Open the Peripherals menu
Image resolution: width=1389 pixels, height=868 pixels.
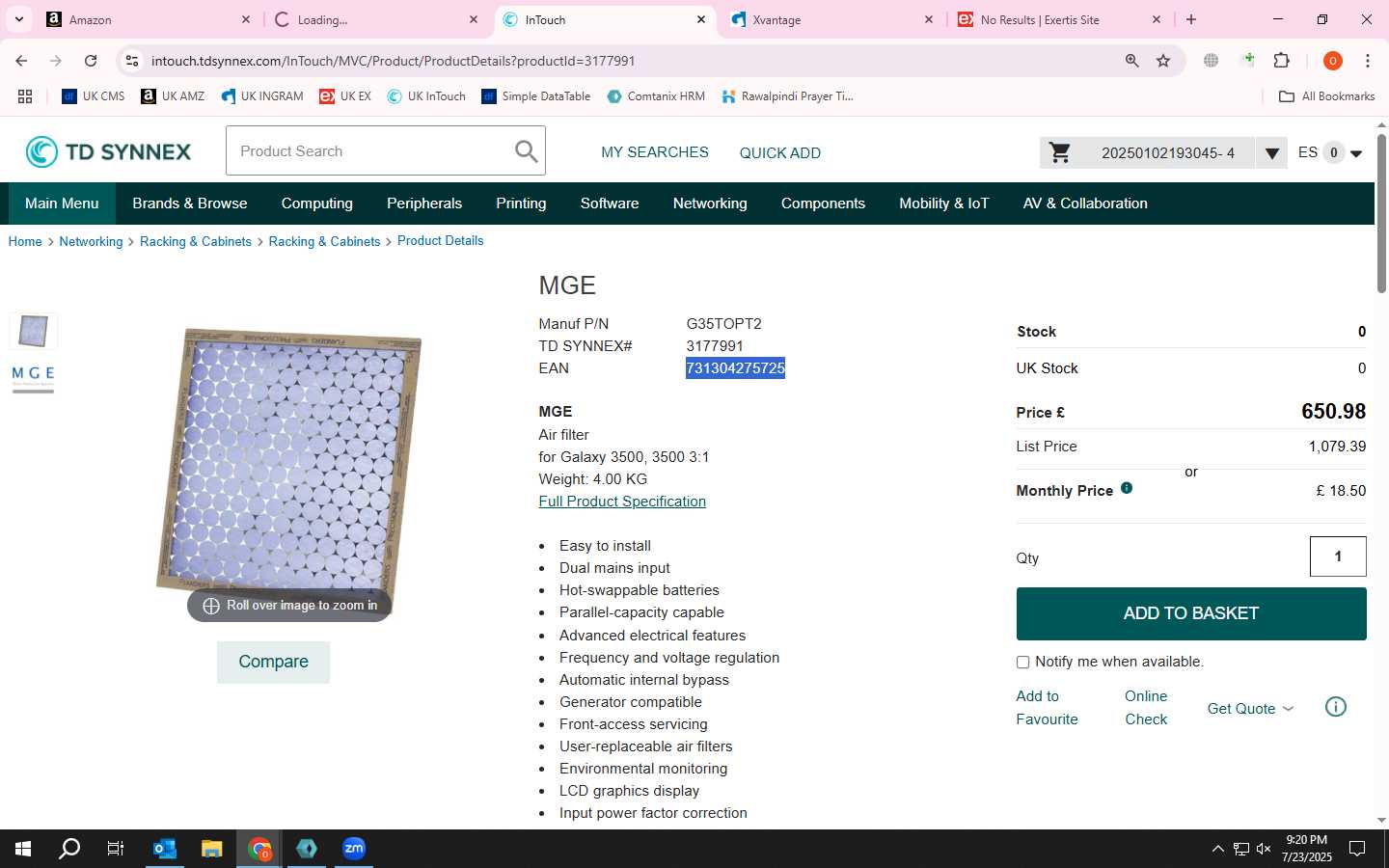click(424, 203)
